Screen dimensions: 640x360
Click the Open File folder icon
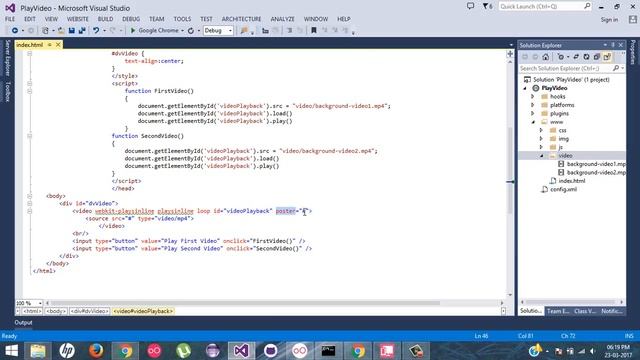click(61, 31)
